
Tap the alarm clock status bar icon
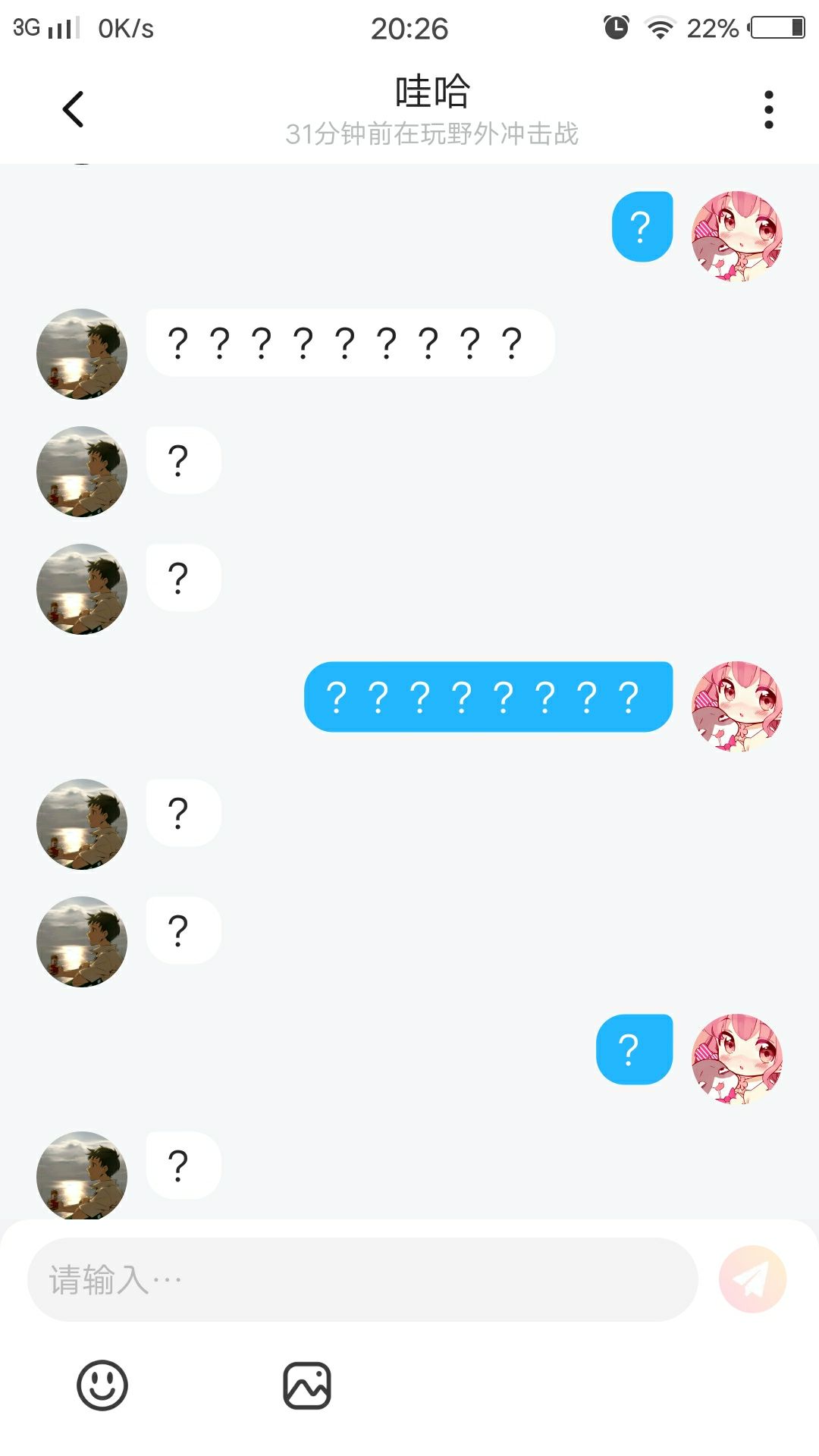(617, 27)
